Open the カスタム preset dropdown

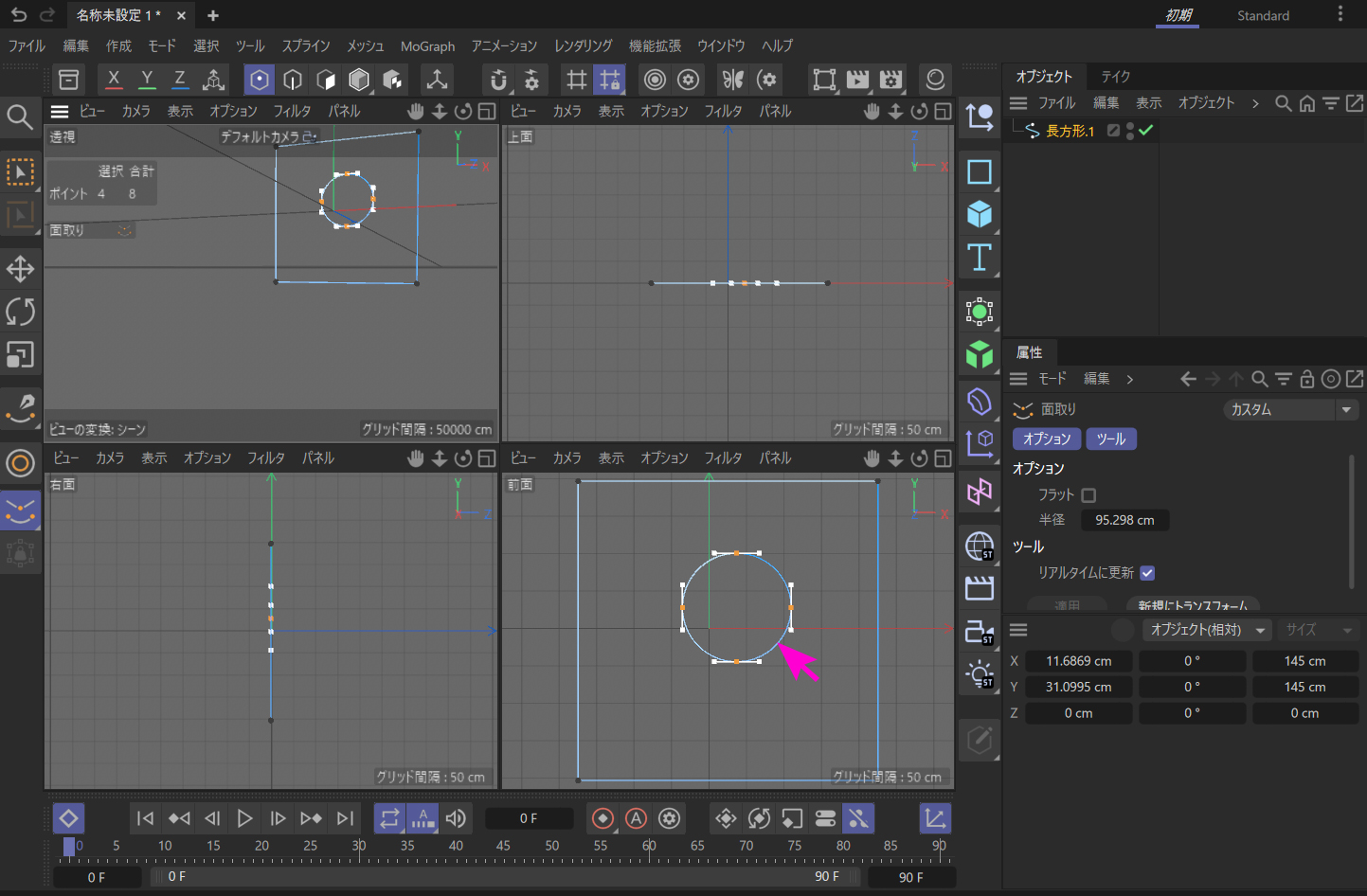tap(1291, 409)
